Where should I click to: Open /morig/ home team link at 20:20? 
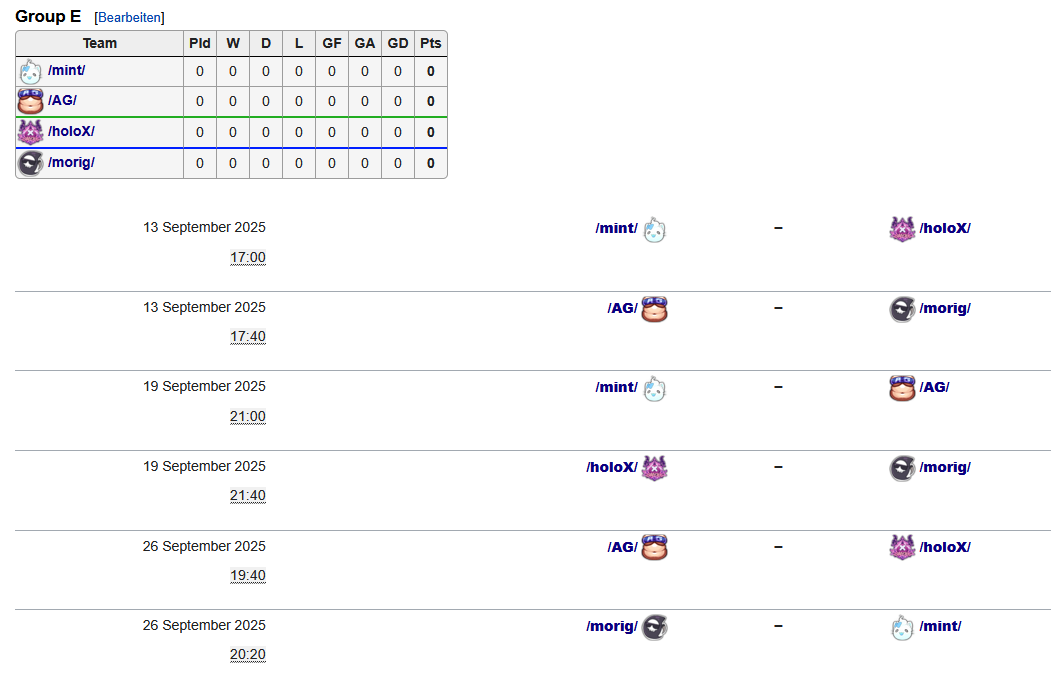point(612,626)
